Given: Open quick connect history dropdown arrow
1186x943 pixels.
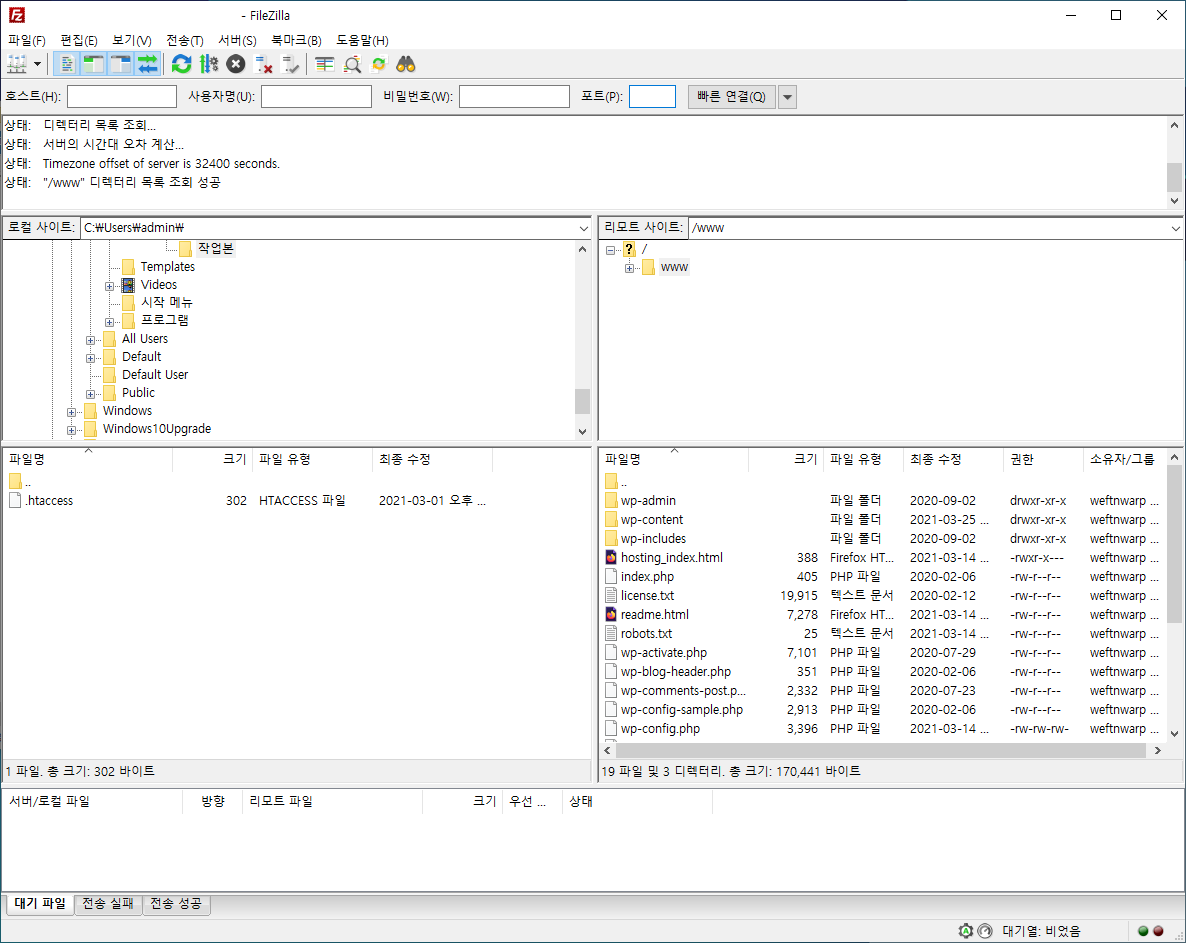Looking at the screenshot, I should click(787, 97).
